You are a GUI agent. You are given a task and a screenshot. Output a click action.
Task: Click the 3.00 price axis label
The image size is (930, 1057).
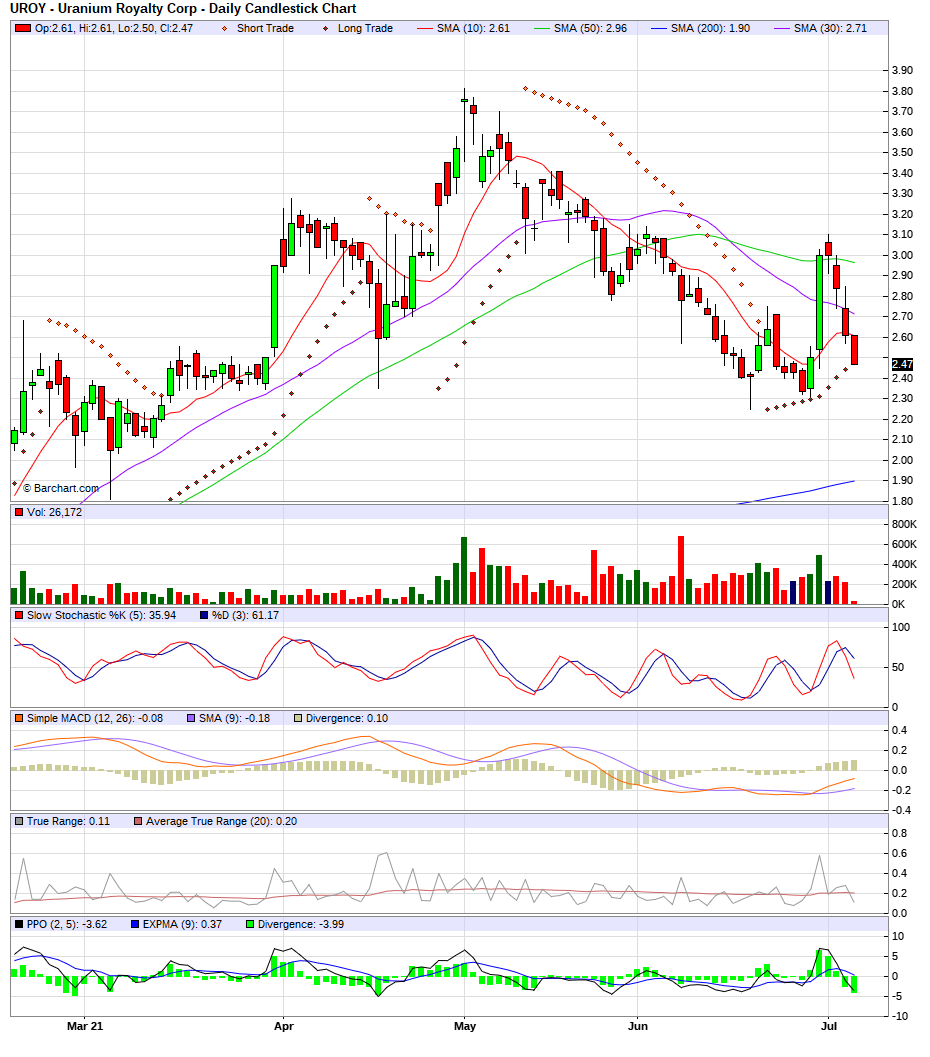coord(902,255)
